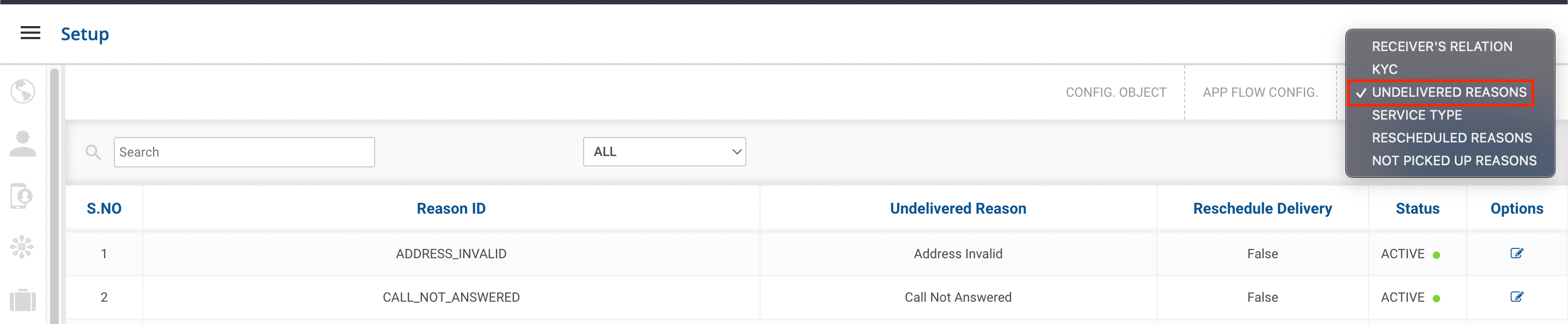The height and width of the screenshot is (324, 1568).
Task: Choose the KYC option
Action: [1384, 69]
